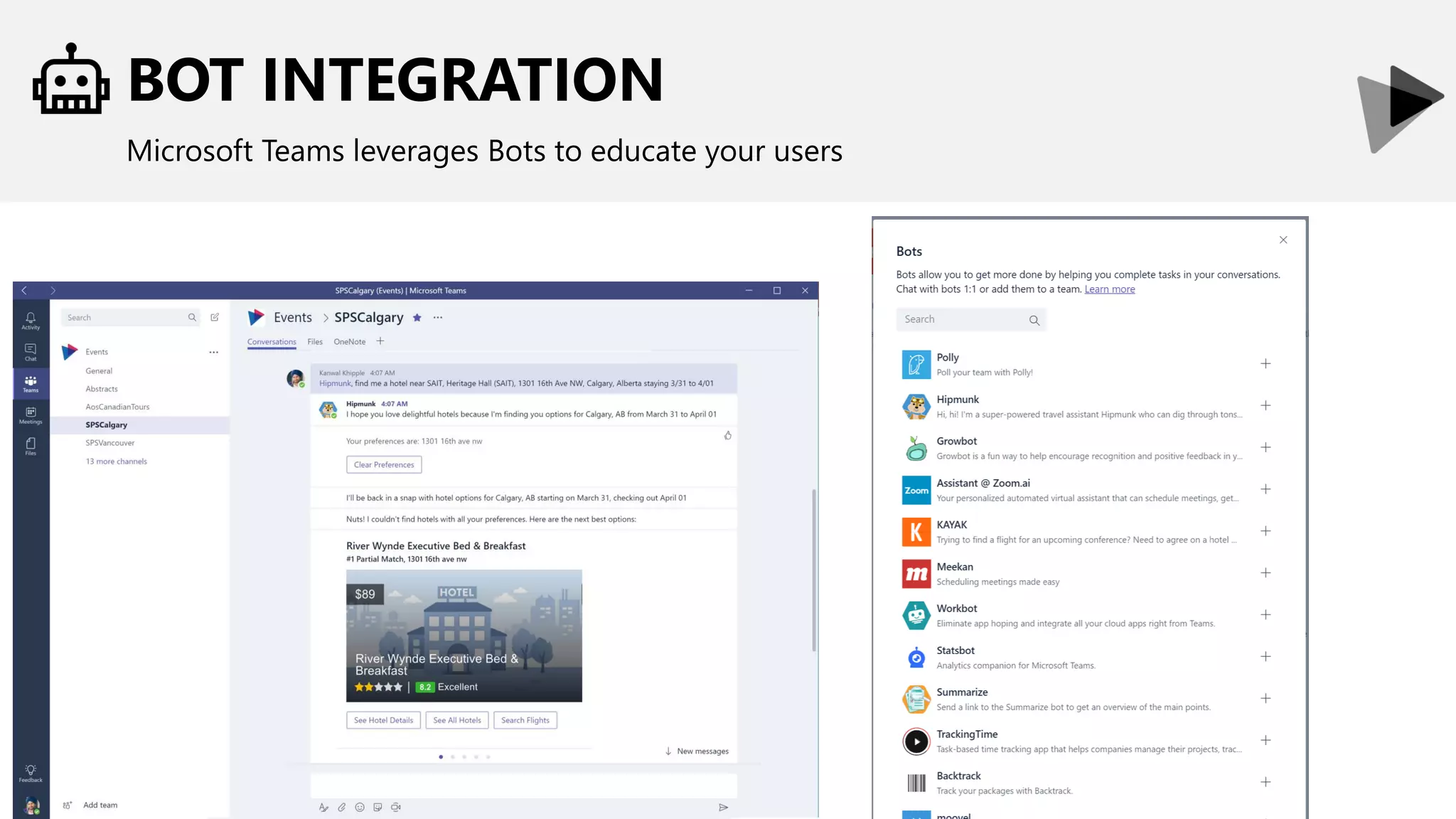Open SPSCalgary channel more options ellipsis

[x=438, y=318]
